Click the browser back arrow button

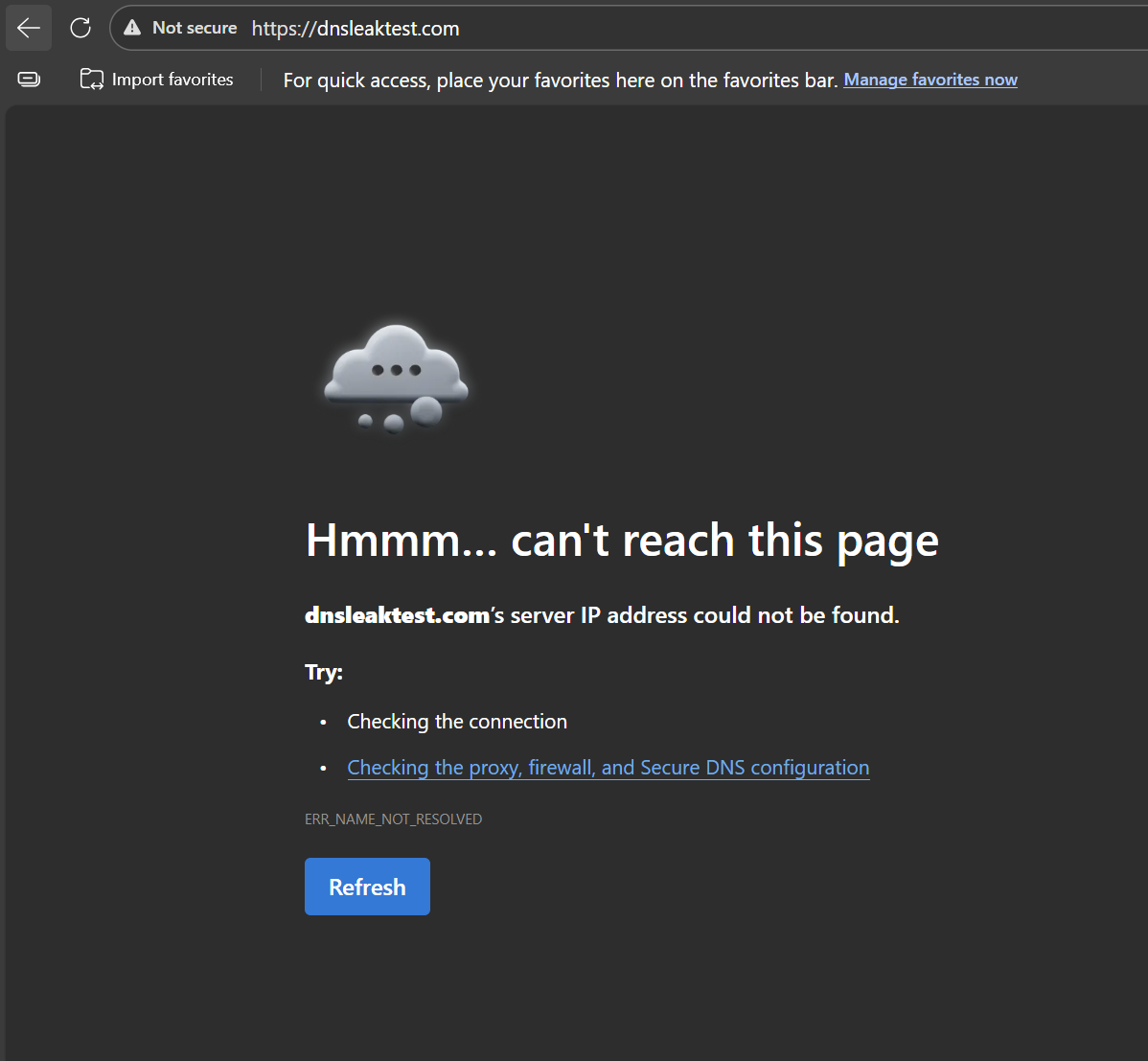click(x=29, y=28)
